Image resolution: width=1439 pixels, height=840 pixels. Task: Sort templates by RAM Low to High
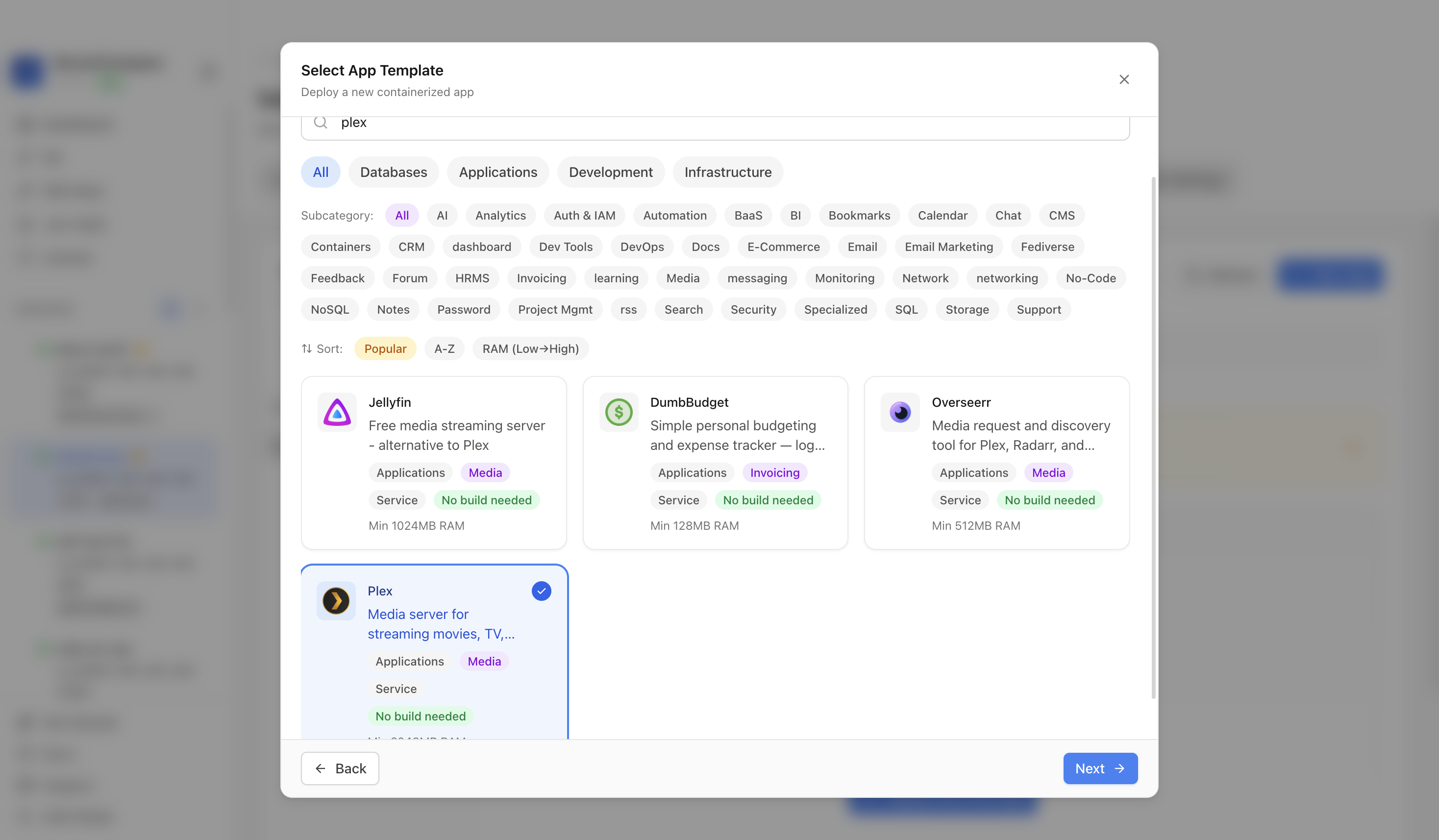[530, 348]
